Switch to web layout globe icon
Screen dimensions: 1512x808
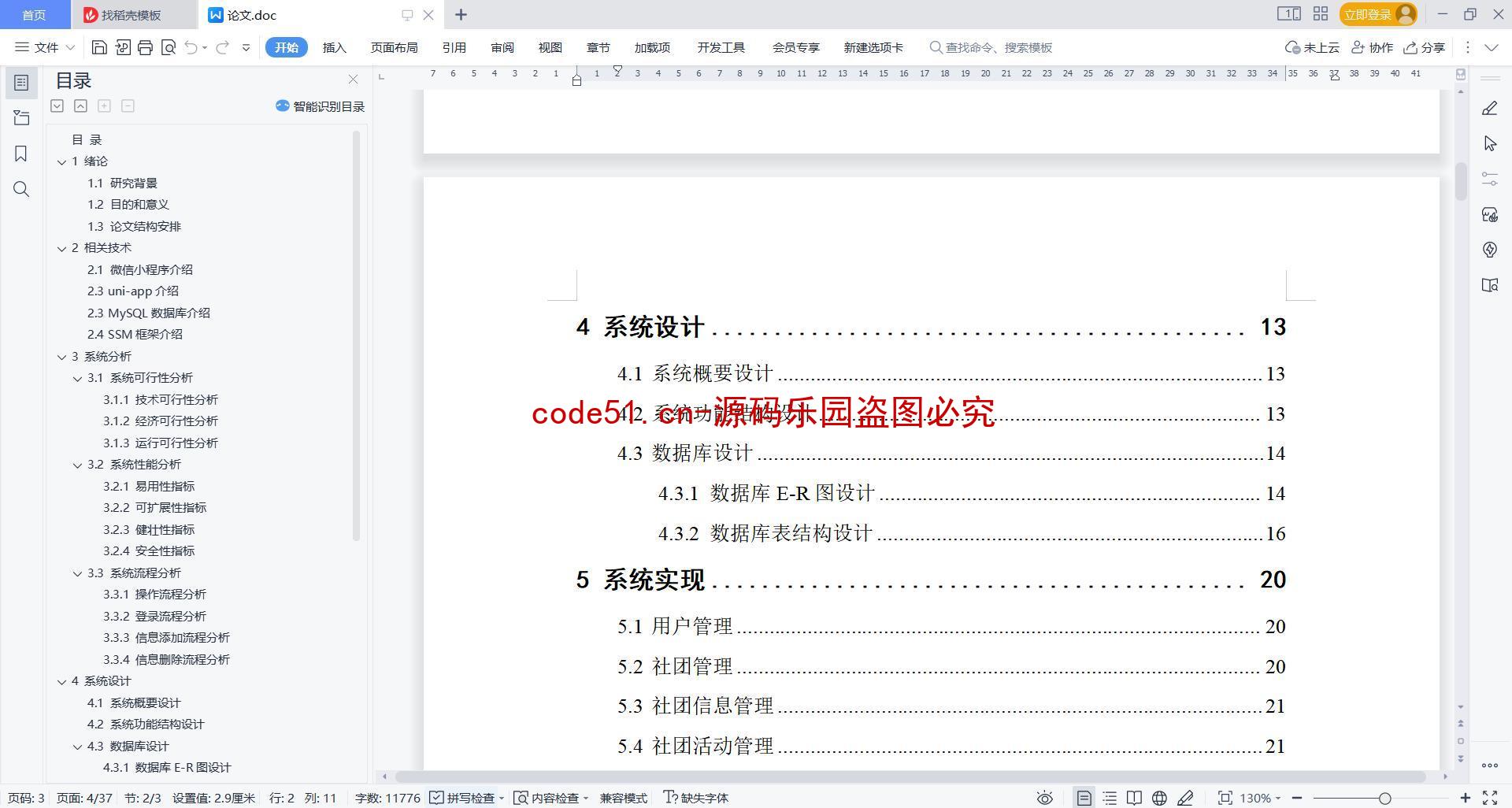[x=1159, y=798]
